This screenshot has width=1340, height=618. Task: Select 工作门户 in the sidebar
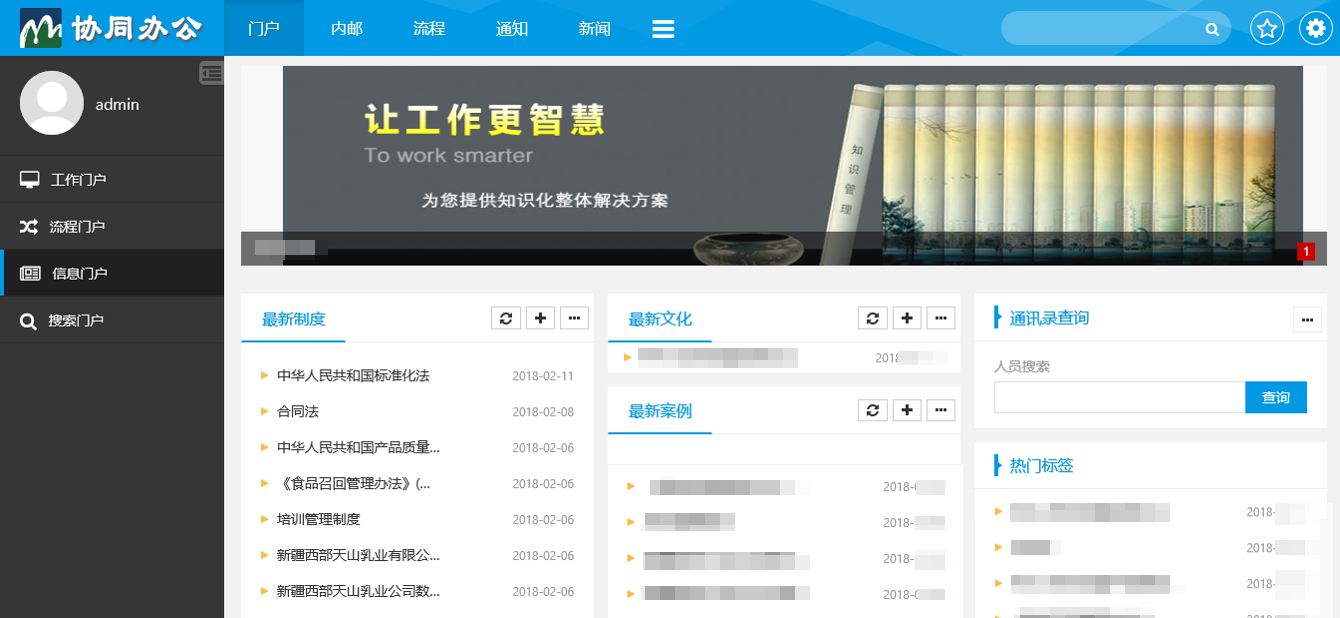point(112,179)
